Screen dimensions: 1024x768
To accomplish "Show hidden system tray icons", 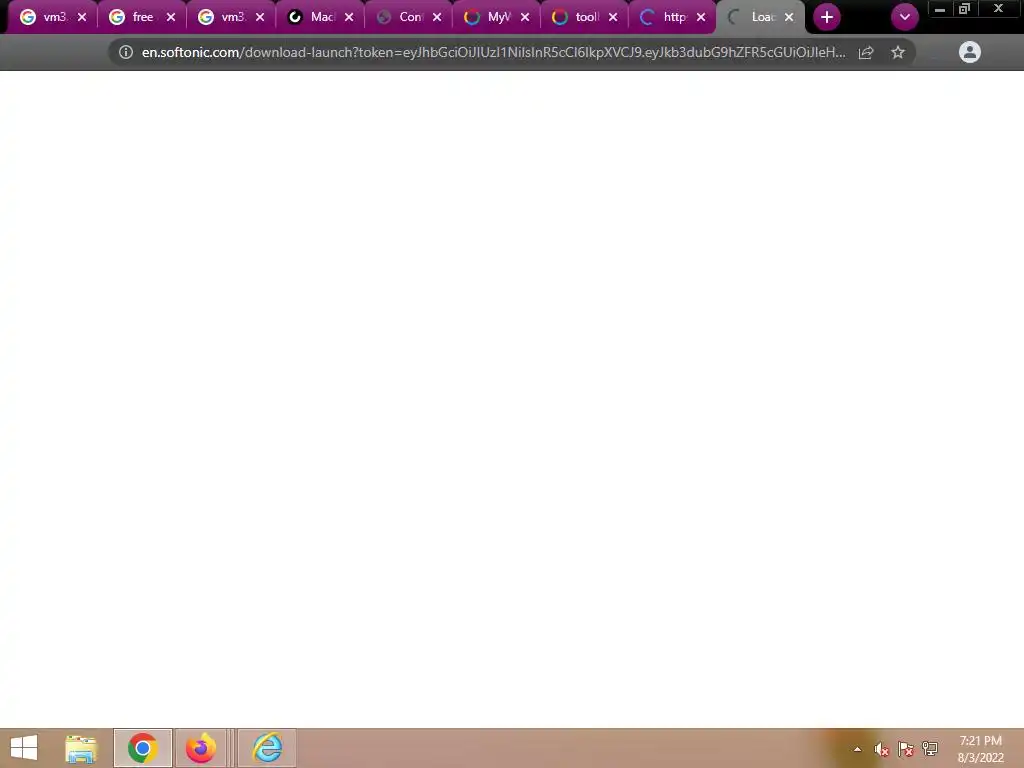I will 857,749.
